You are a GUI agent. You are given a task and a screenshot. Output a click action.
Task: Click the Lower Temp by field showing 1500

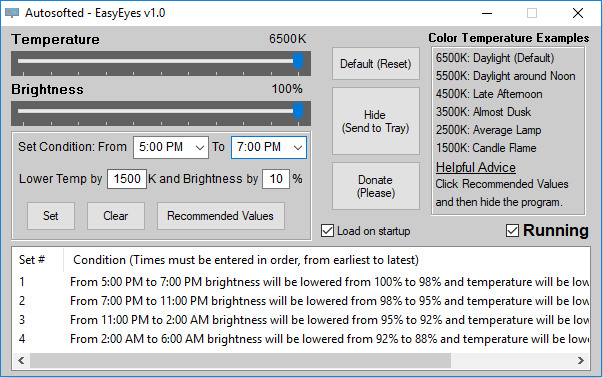127,179
